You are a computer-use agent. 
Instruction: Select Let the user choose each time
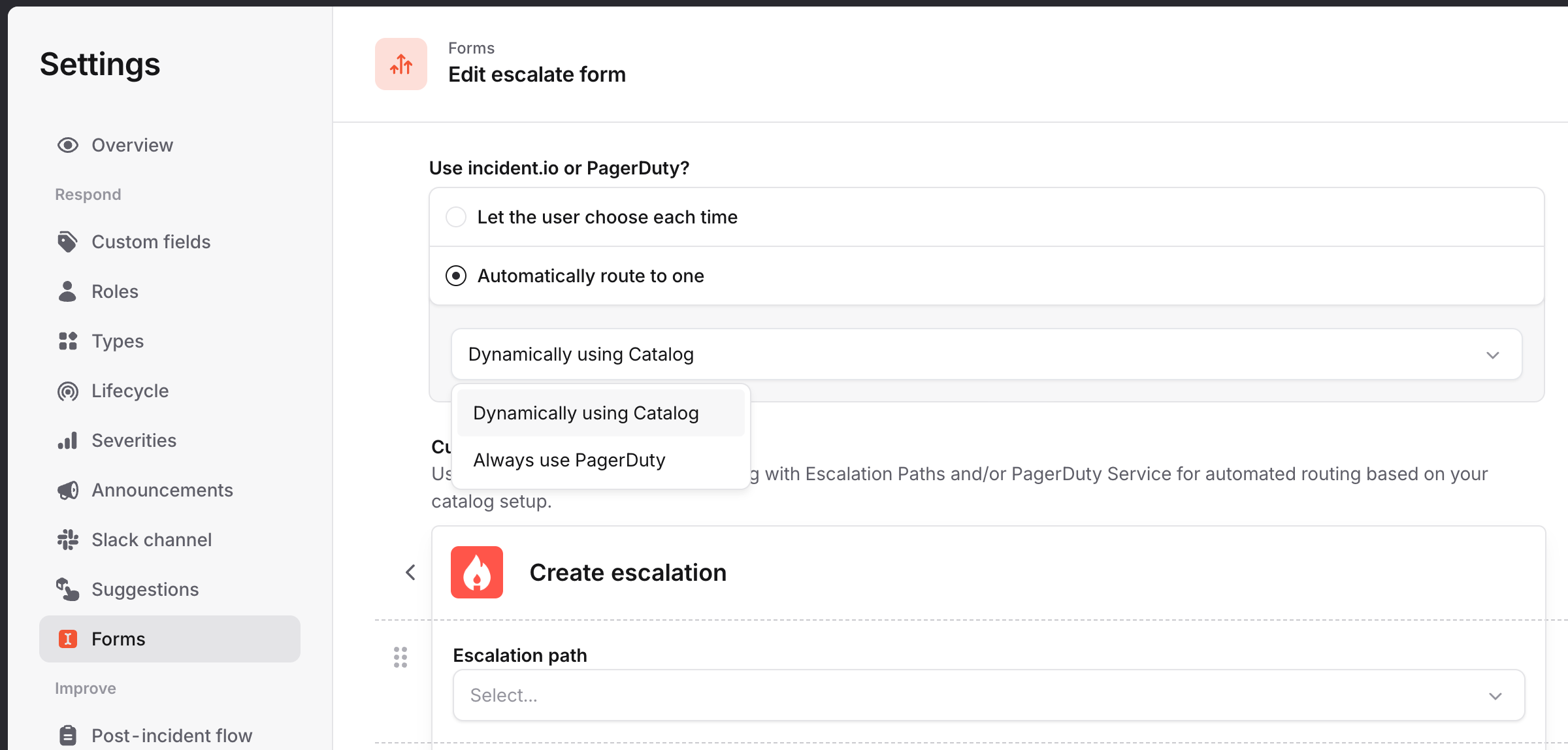coord(456,217)
